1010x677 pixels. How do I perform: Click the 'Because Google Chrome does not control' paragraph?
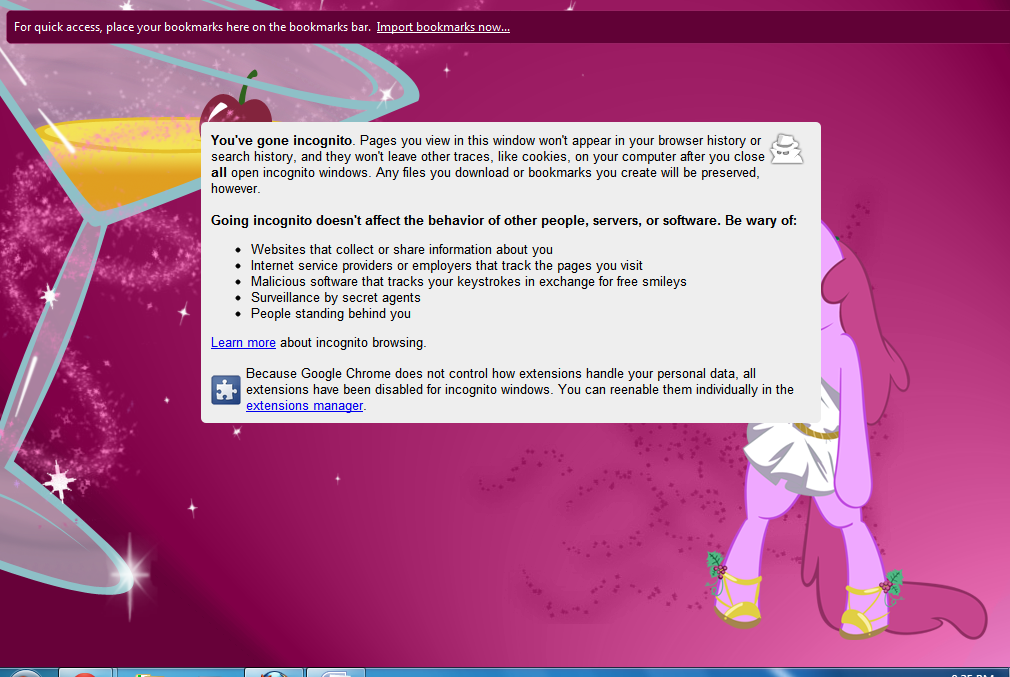(x=519, y=390)
